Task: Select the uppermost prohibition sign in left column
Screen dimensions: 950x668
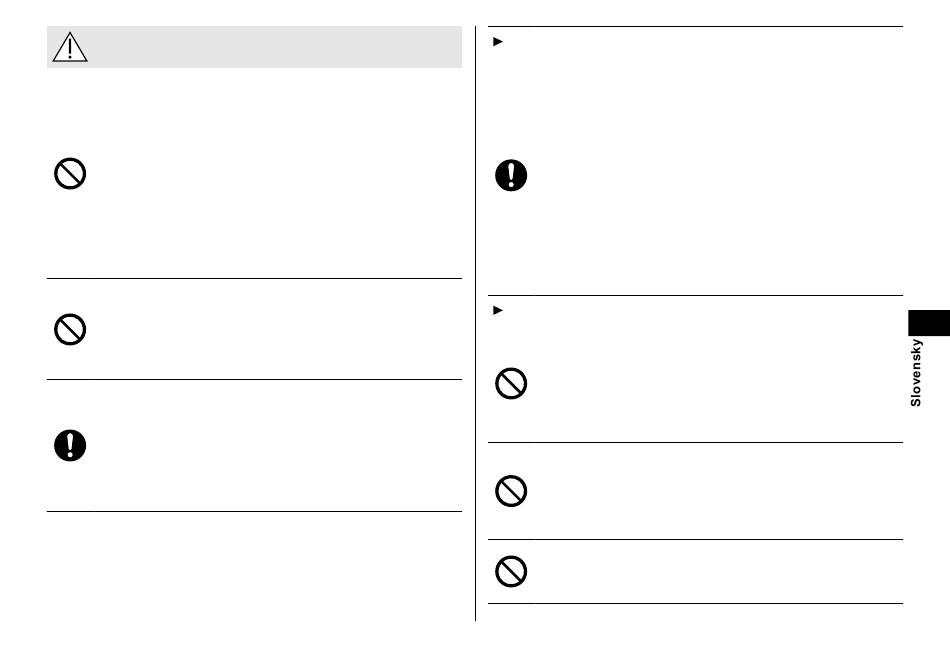Action: click(x=70, y=174)
